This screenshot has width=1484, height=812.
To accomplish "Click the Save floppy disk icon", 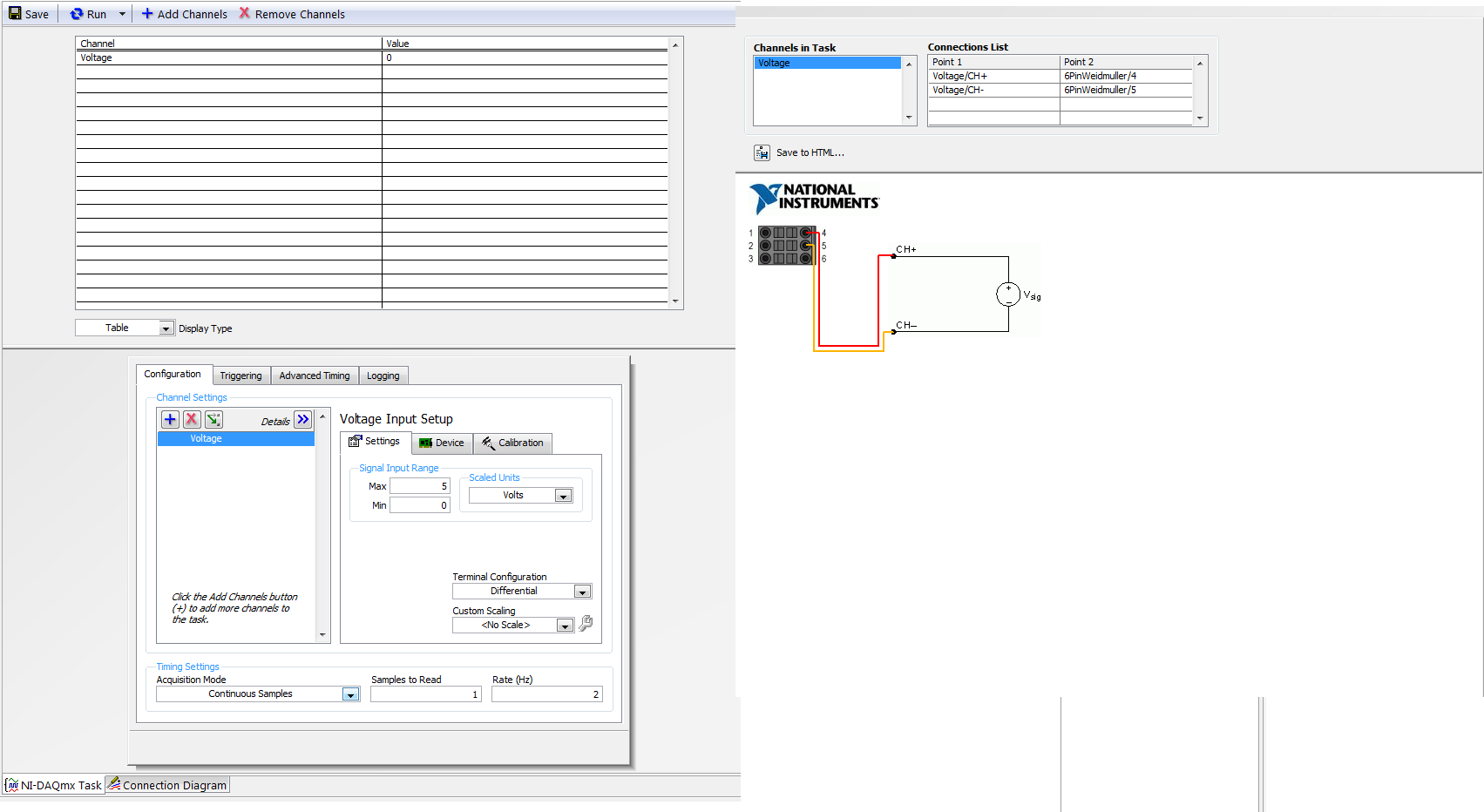I will [x=15, y=14].
